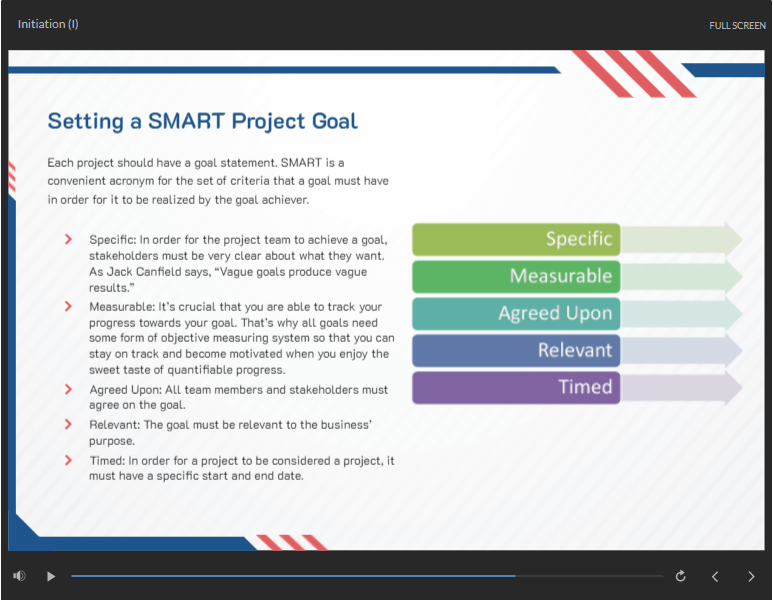Replay the slide with the circular arrow
The width and height of the screenshot is (773, 601).
click(680, 576)
